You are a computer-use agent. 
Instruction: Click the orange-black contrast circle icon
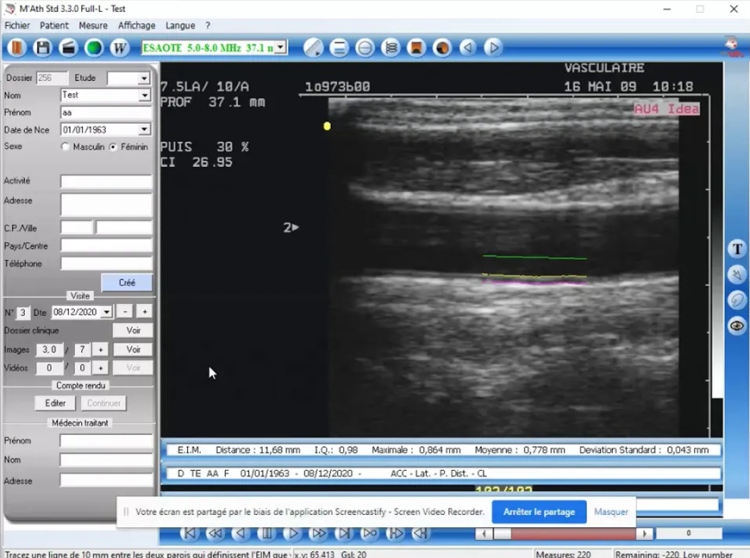[442, 48]
